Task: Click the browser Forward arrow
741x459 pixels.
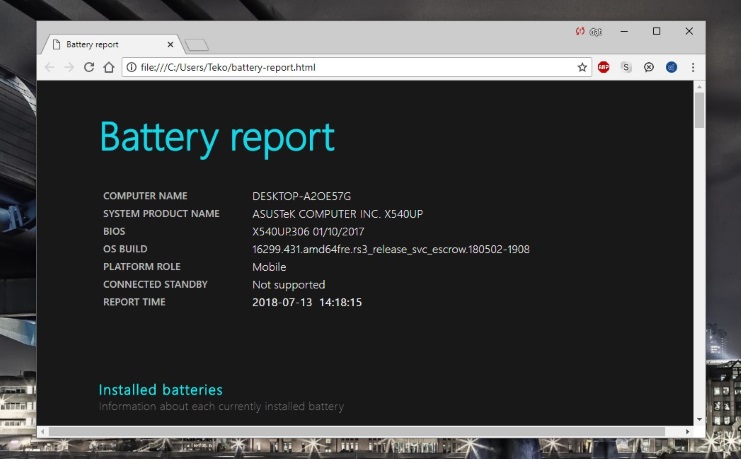Action: point(69,67)
